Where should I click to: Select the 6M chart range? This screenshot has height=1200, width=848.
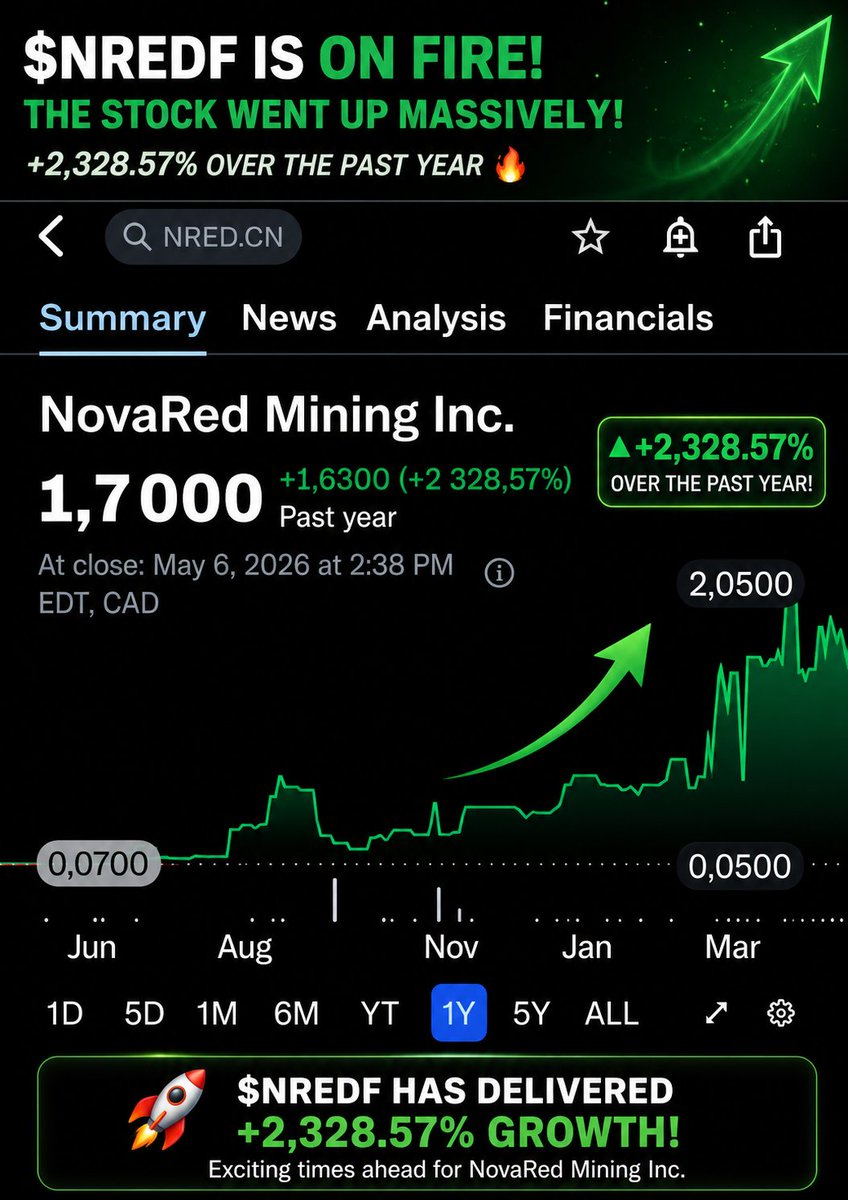pyautogui.click(x=296, y=1014)
